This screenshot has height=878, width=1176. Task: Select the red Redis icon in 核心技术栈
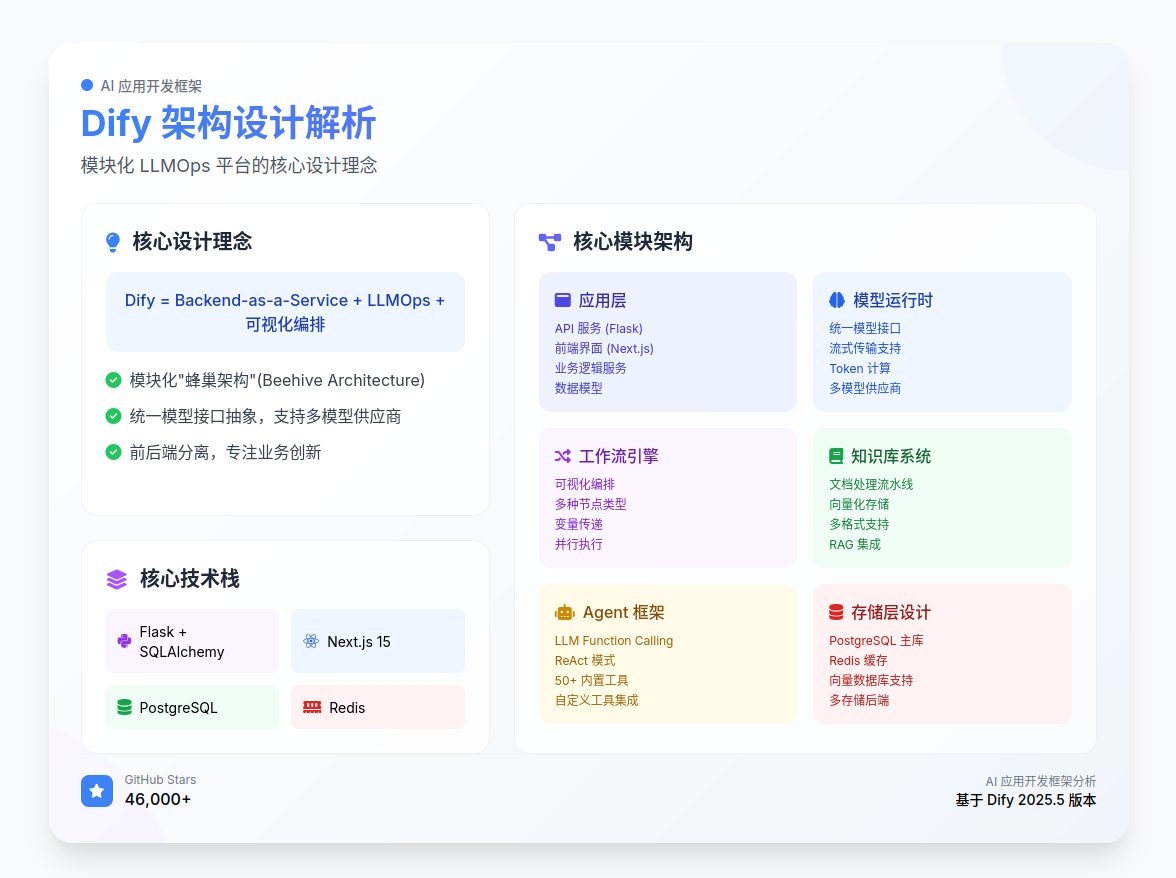coord(310,707)
